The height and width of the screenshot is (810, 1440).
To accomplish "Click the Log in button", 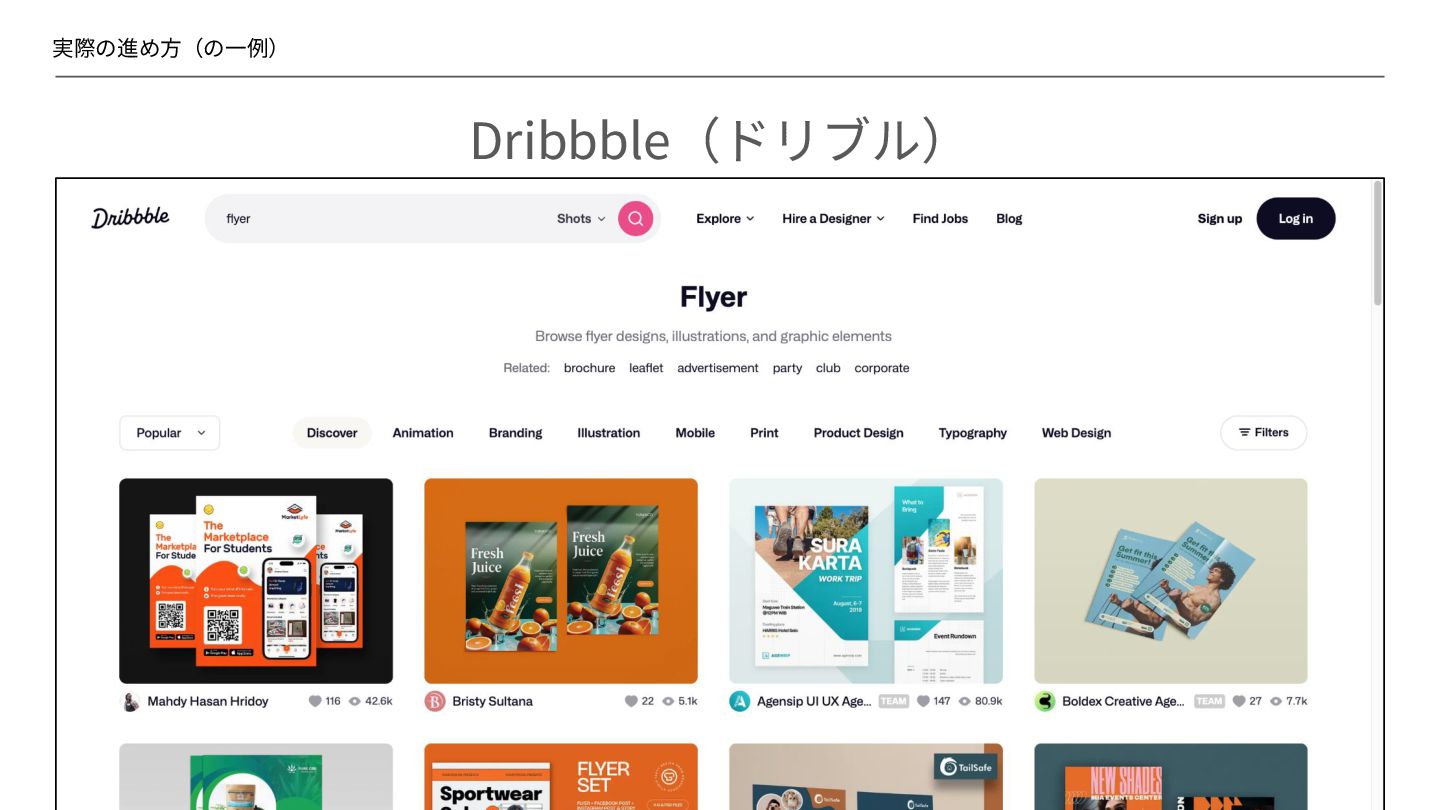I will tap(1295, 218).
